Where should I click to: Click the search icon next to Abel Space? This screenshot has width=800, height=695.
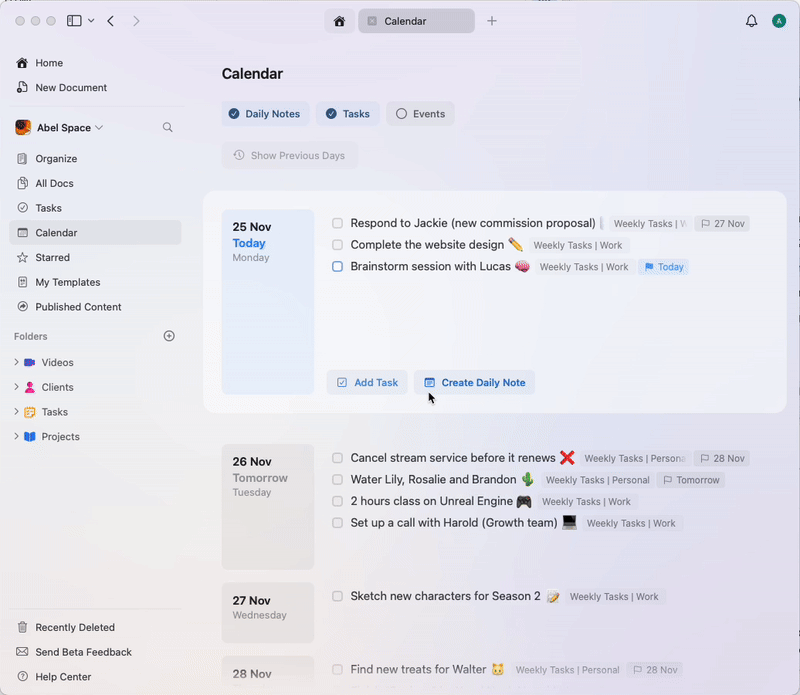[x=168, y=127]
